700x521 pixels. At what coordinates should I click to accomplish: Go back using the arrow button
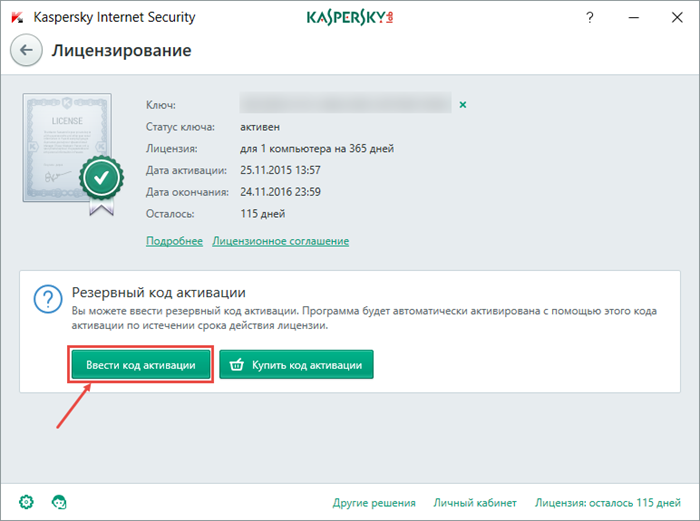(26, 50)
